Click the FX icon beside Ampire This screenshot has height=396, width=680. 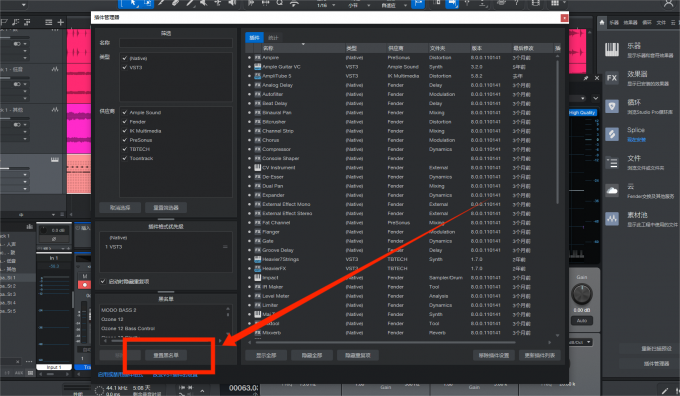[258, 58]
